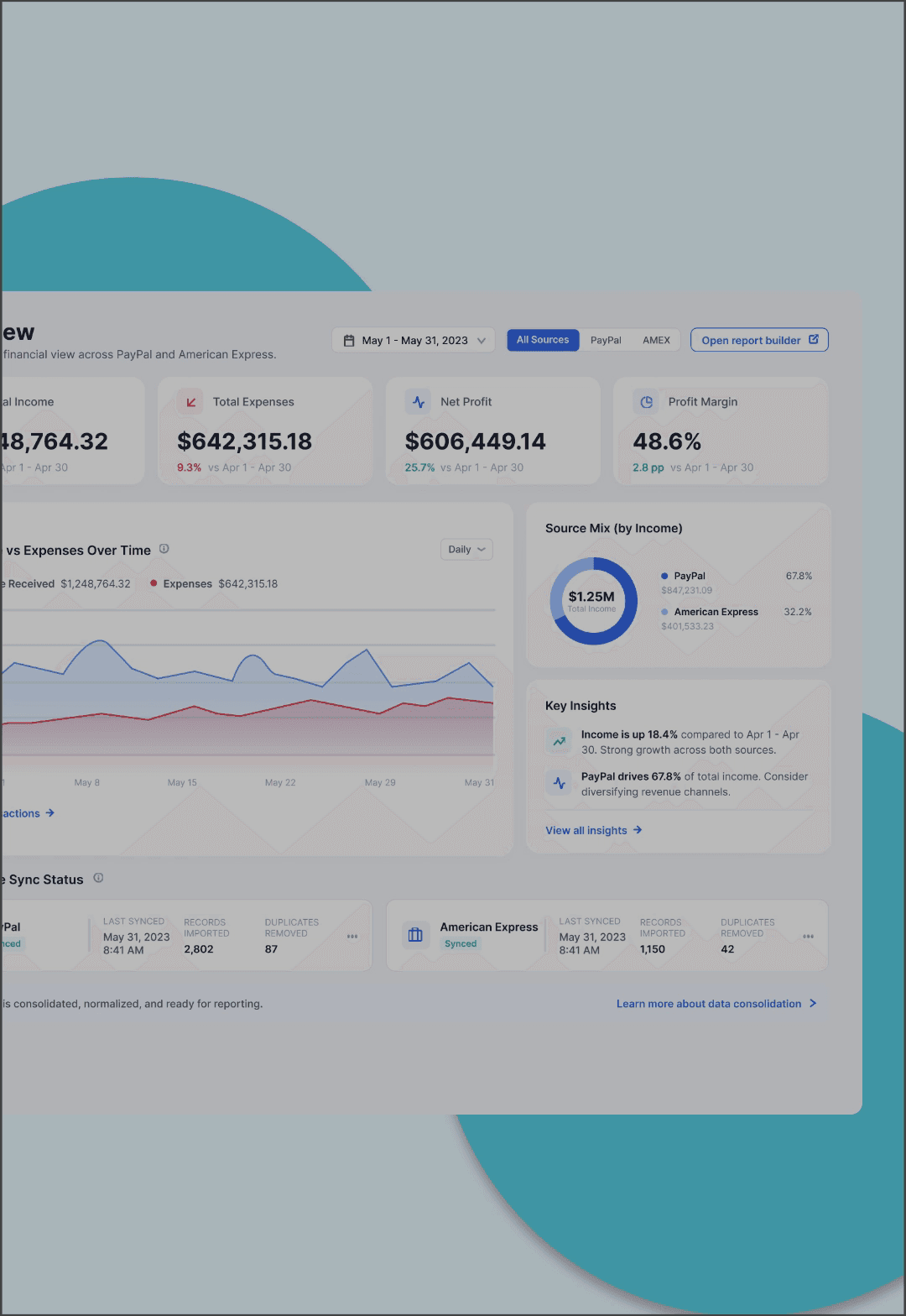Select the All Sources tab
906x1316 pixels.
(x=543, y=340)
